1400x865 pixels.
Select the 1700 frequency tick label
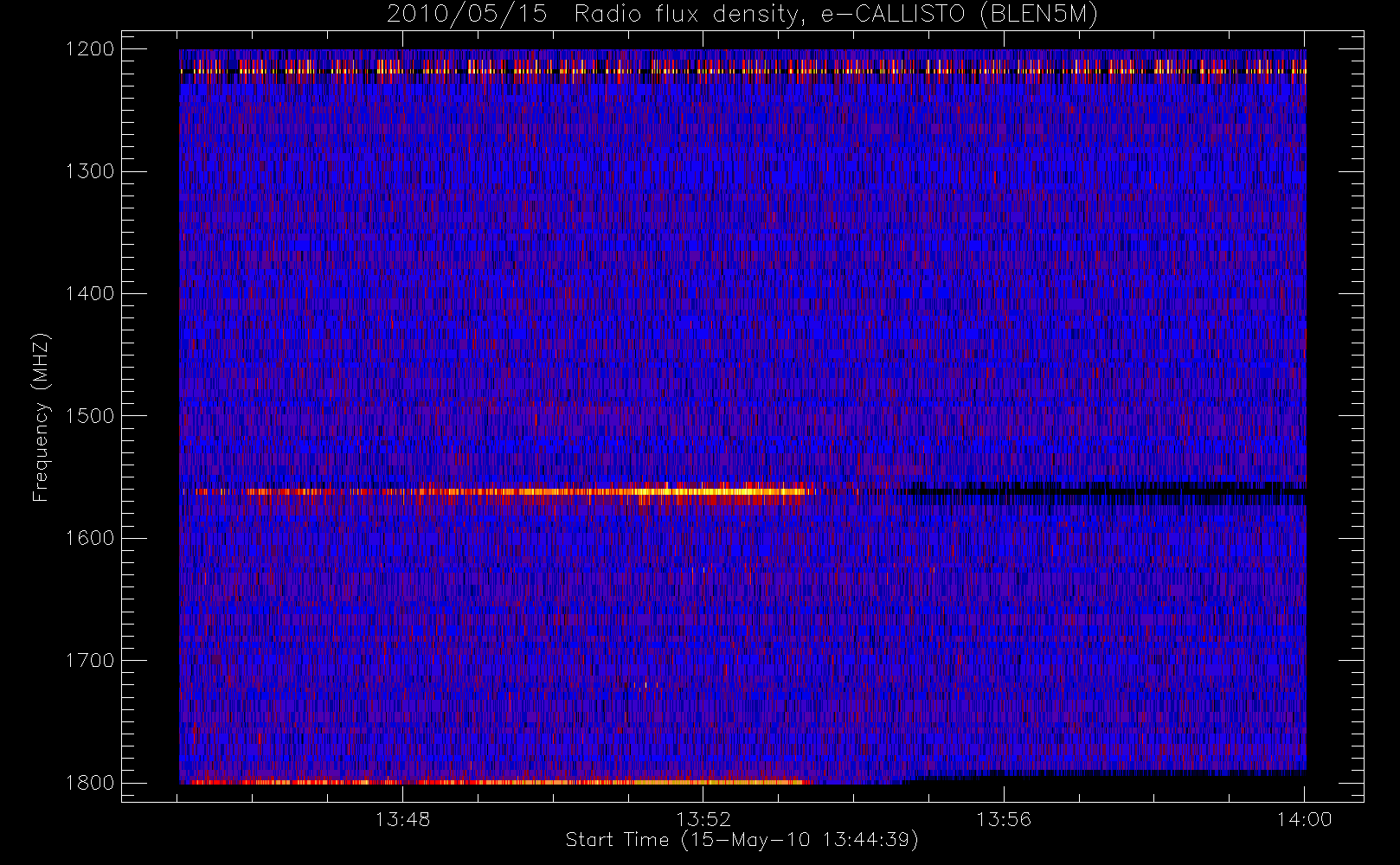click(x=91, y=660)
